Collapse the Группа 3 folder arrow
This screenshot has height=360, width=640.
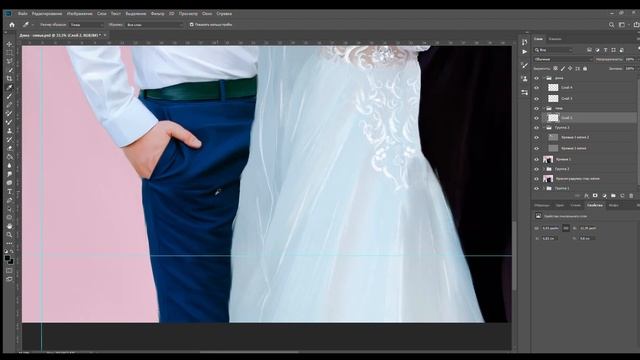point(544,128)
